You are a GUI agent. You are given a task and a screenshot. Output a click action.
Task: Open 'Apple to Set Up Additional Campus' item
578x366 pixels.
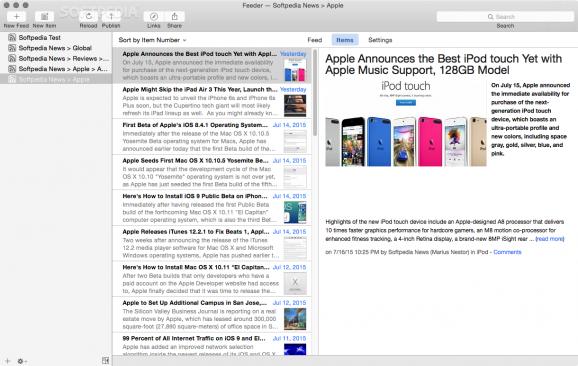tap(212, 314)
